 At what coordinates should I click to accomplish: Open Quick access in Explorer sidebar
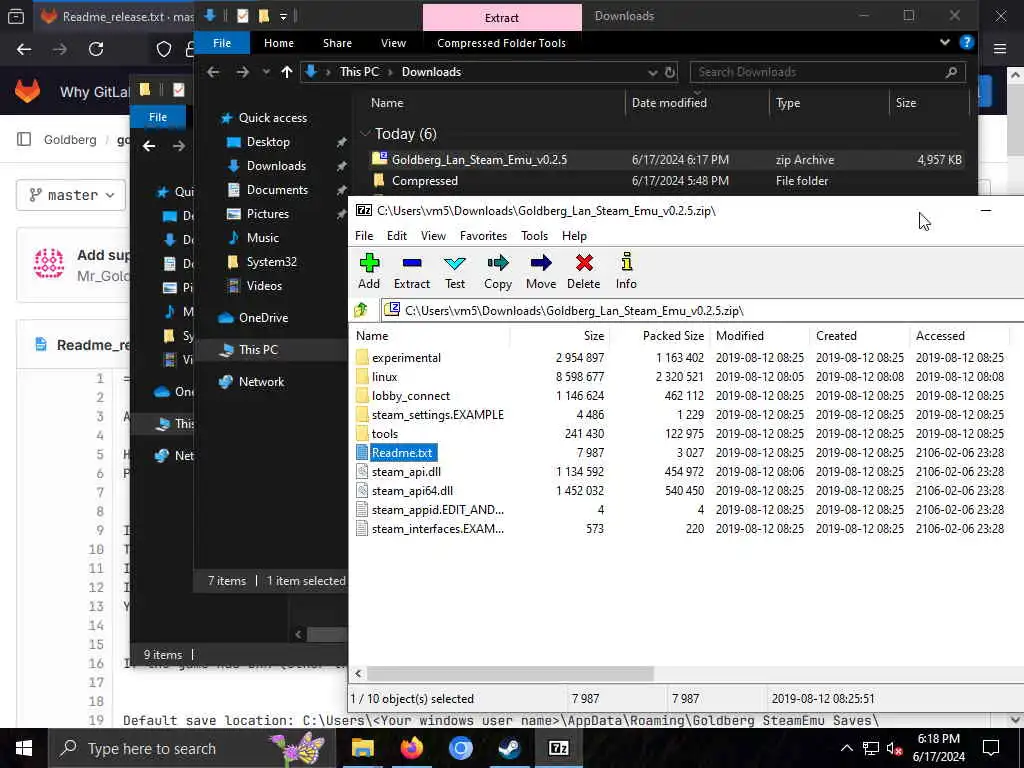coord(272,118)
